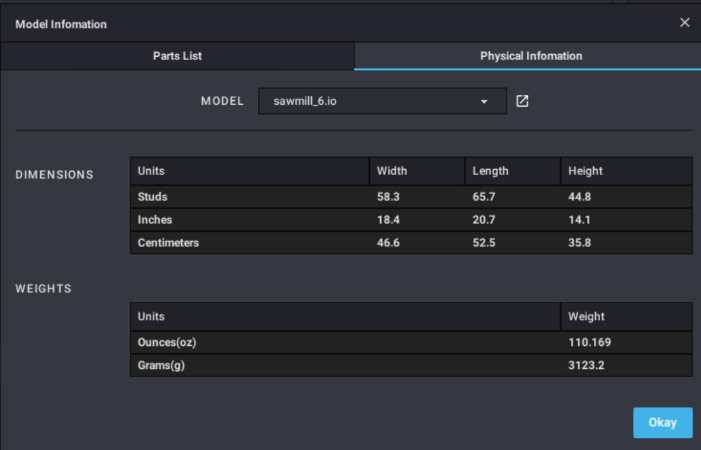This screenshot has width=701, height=450.
Task: Select the Inches row label
Action: [x=155, y=220]
